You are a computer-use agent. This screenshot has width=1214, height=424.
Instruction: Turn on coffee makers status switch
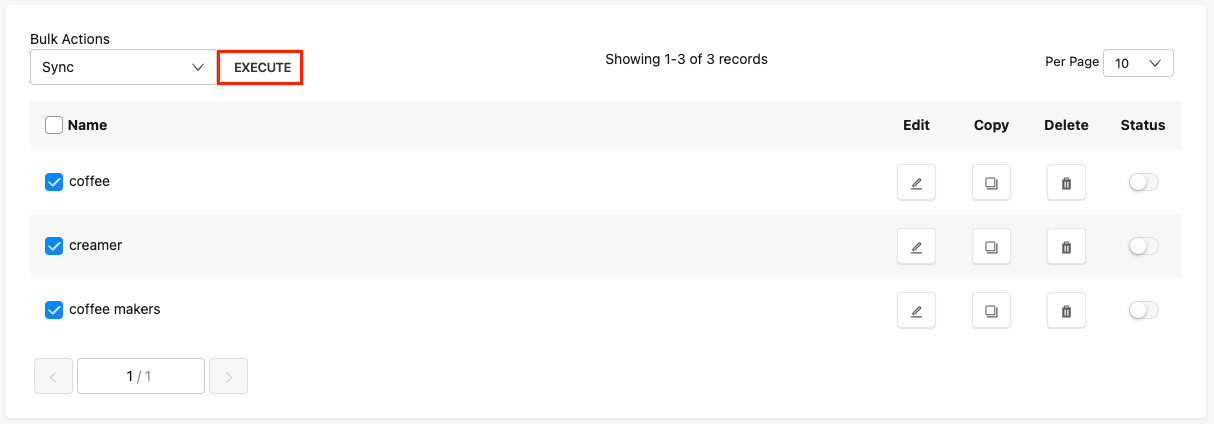1143,310
